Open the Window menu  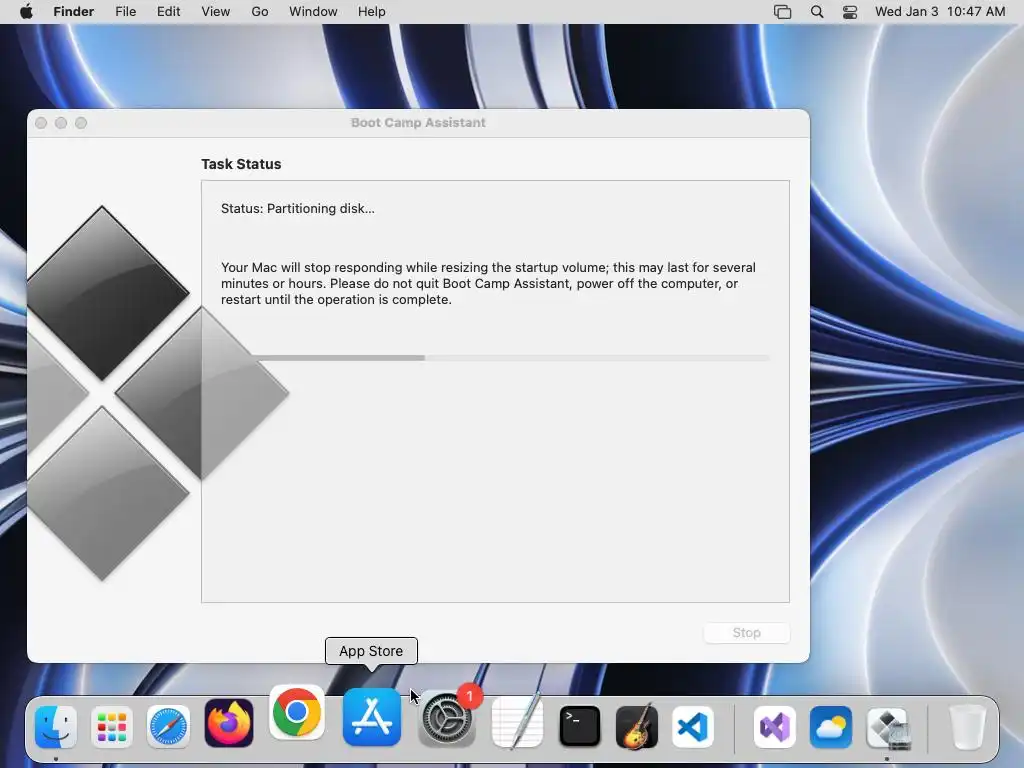(313, 11)
